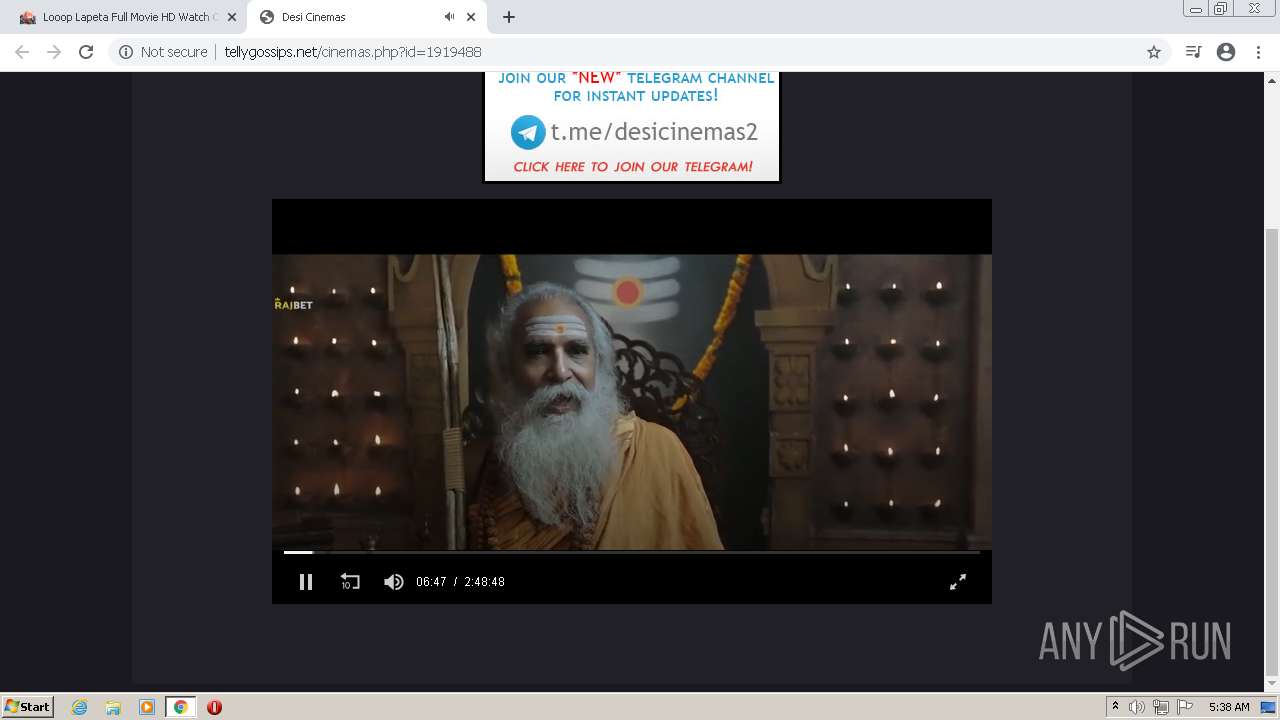Show hidden system tray icons
The width and height of the screenshot is (1280, 720).
1115,707
